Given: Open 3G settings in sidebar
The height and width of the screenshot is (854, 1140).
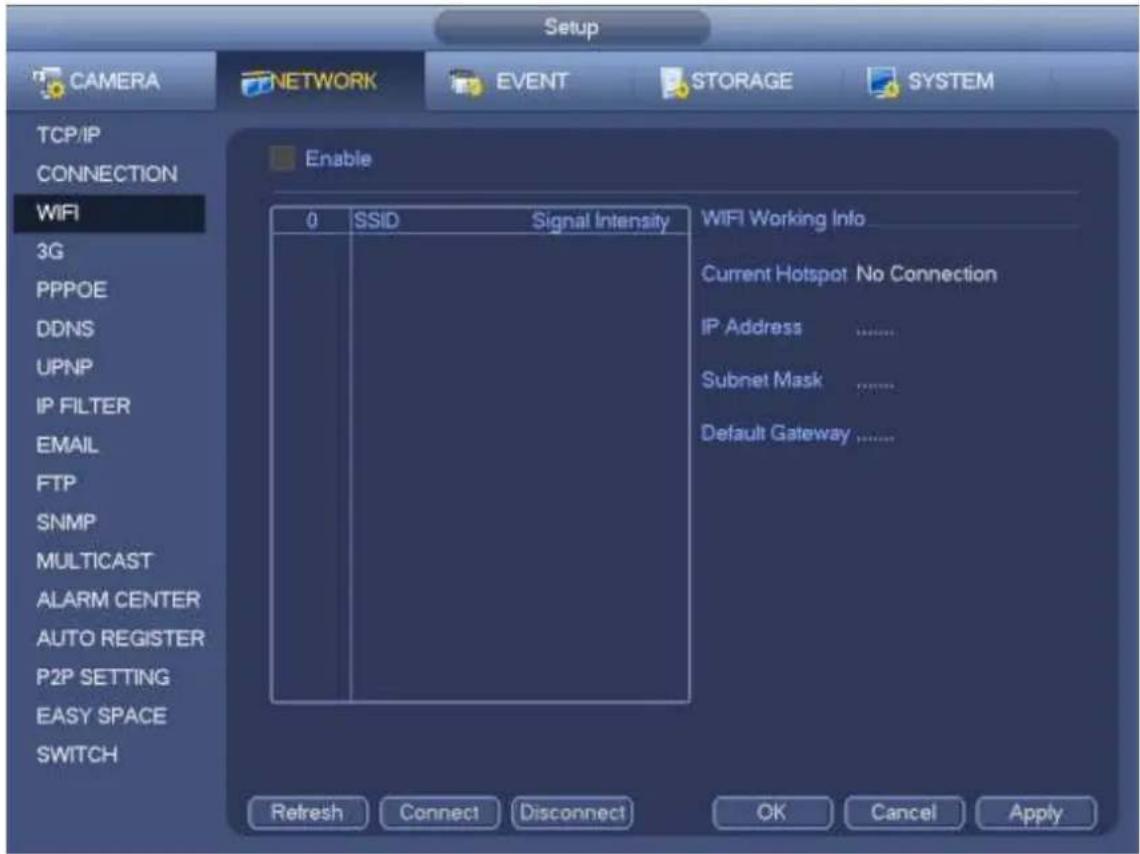Looking at the screenshot, I should (x=50, y=251).
